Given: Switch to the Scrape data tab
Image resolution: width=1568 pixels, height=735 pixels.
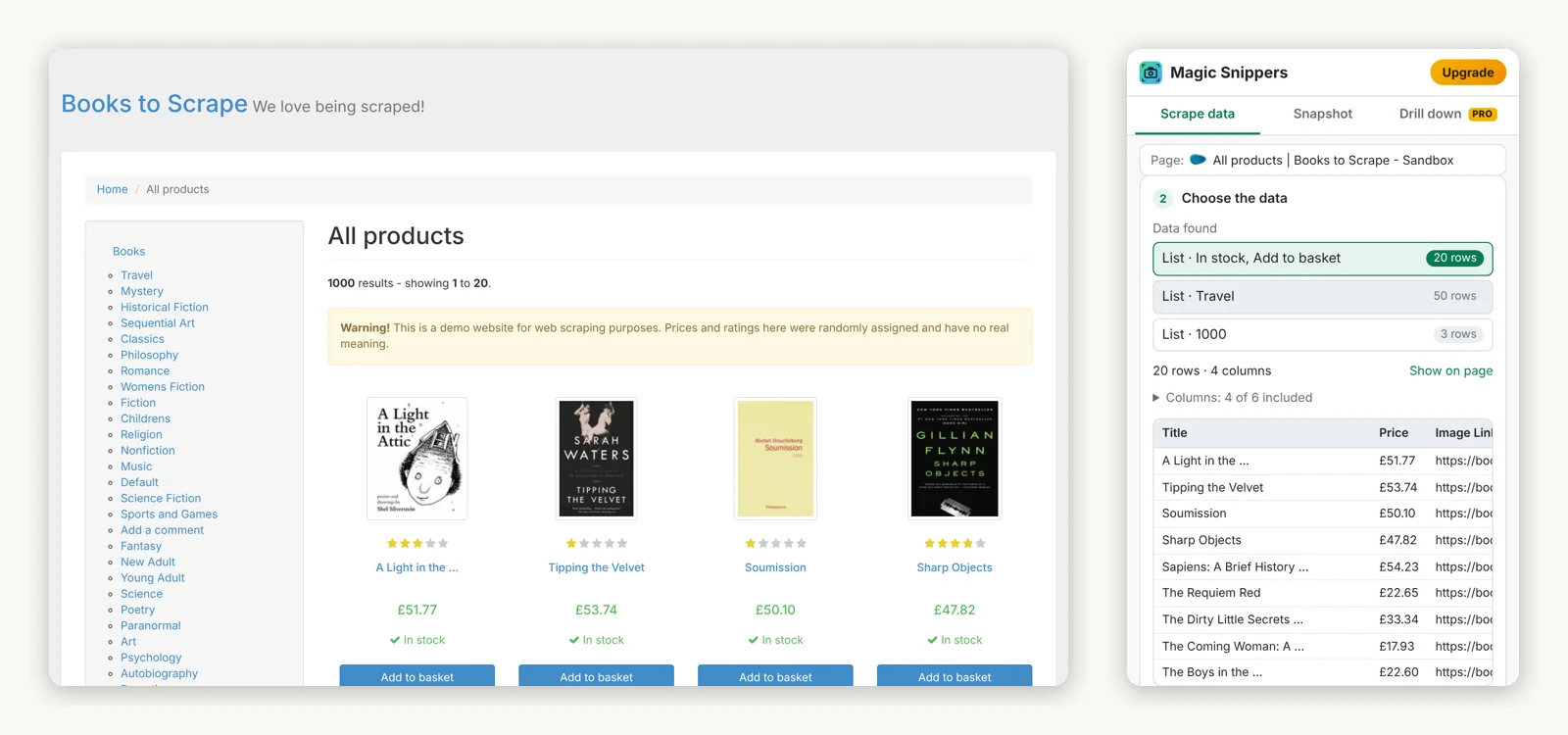Looking at the screenshot, I should 1198,114.
